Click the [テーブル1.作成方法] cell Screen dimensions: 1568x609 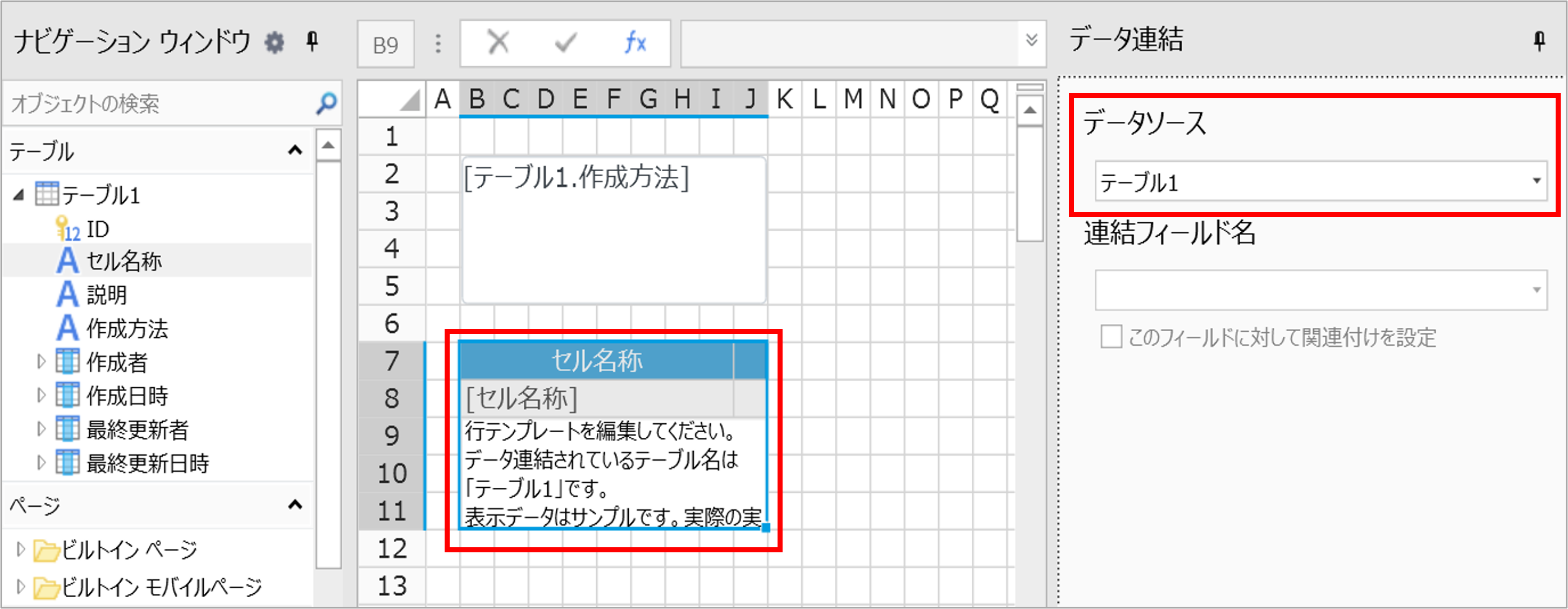coord(614,231)
